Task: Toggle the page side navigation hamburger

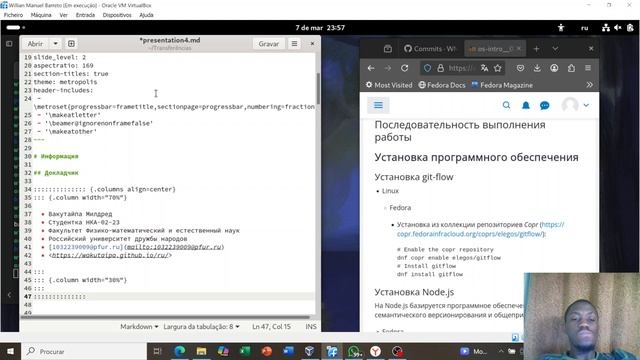Action: click(x=378, y=105)
